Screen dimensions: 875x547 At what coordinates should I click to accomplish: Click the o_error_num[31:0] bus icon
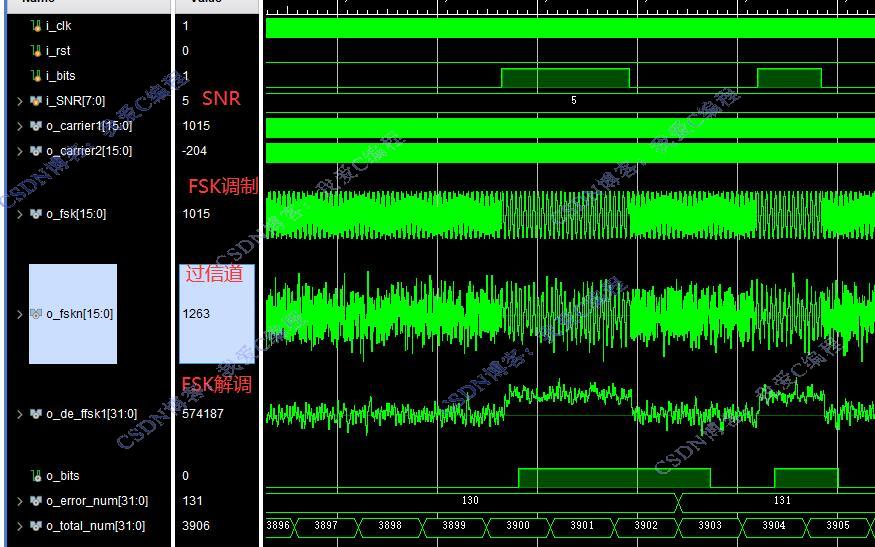point(36,501)
